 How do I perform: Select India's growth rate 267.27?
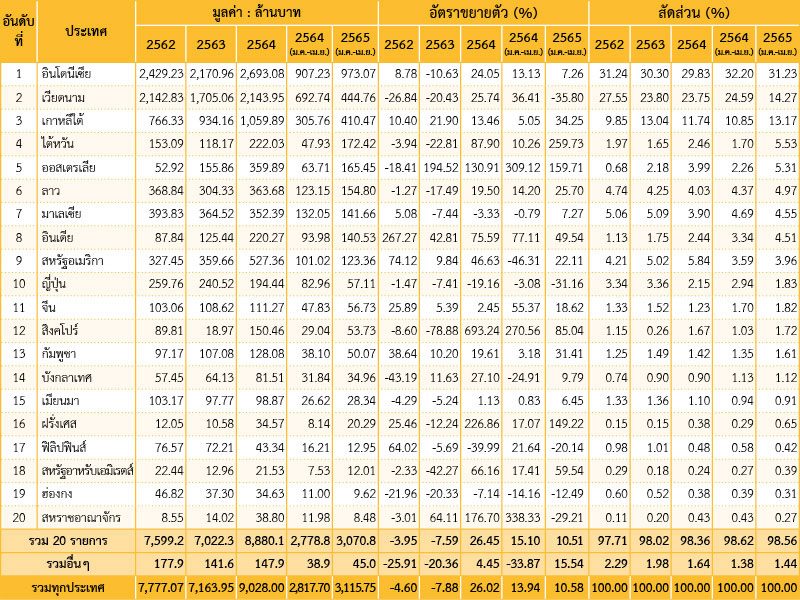click(x=399, y=237)
